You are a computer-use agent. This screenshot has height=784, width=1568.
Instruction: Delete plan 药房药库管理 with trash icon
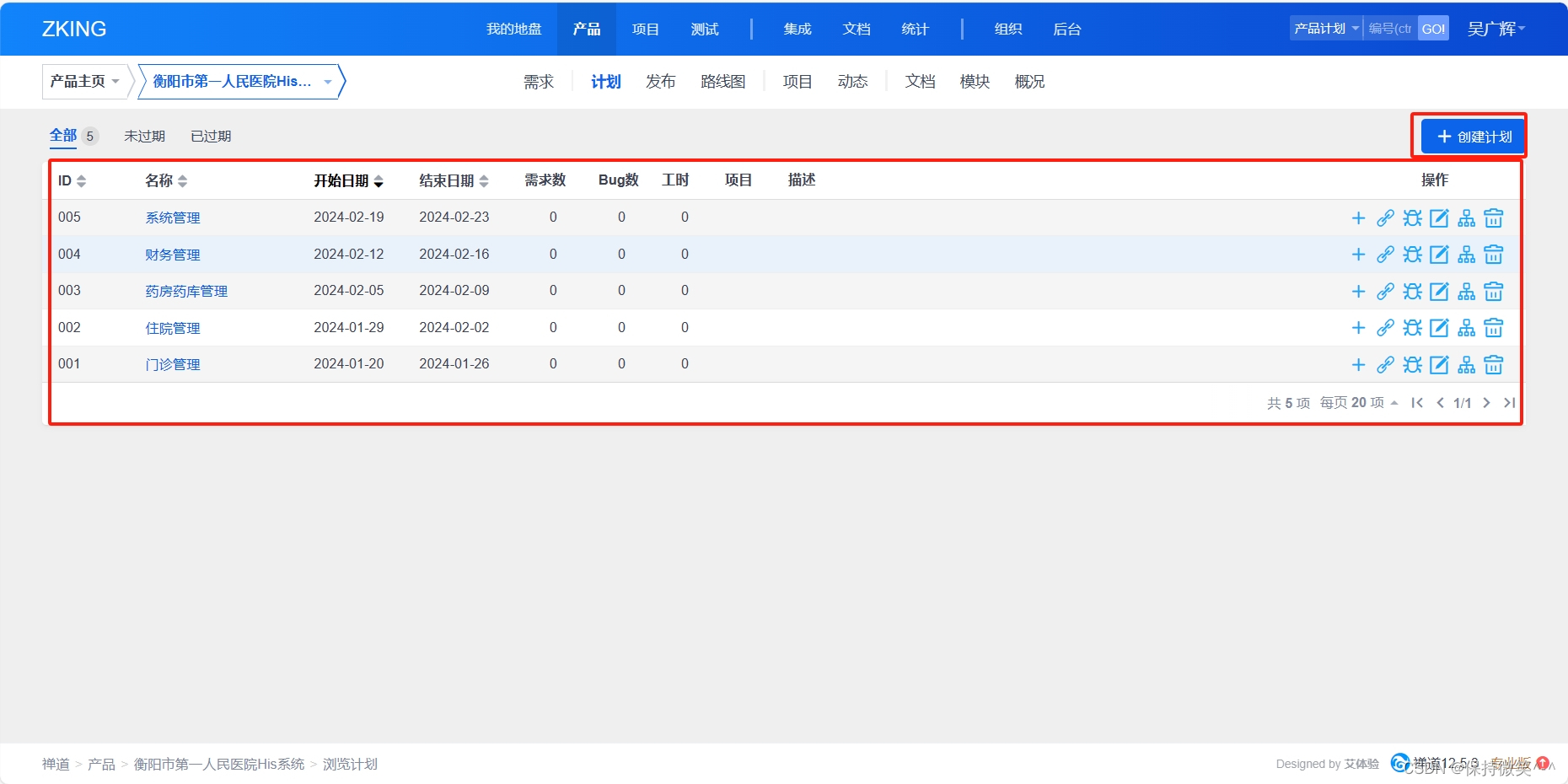[1493, 292]
